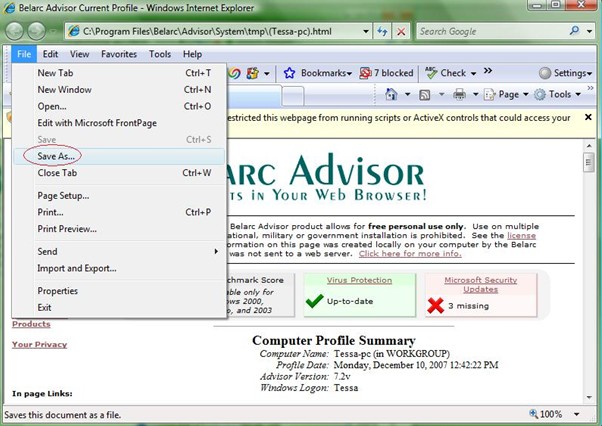Follow 'Click here for more info' link
The width and height of the screenshot is (602, 426).
(x=410, y=254)
